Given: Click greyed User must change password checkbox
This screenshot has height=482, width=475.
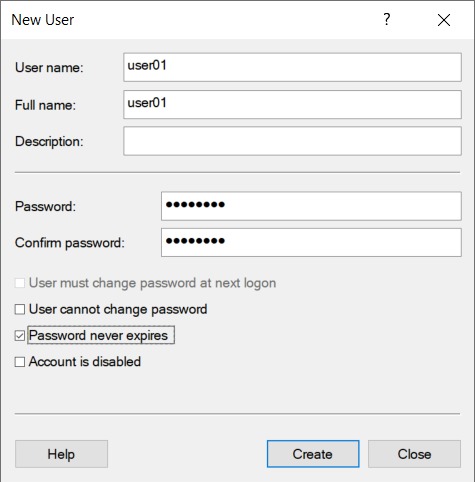Looking at the screenshot, I should click(20, 283).
